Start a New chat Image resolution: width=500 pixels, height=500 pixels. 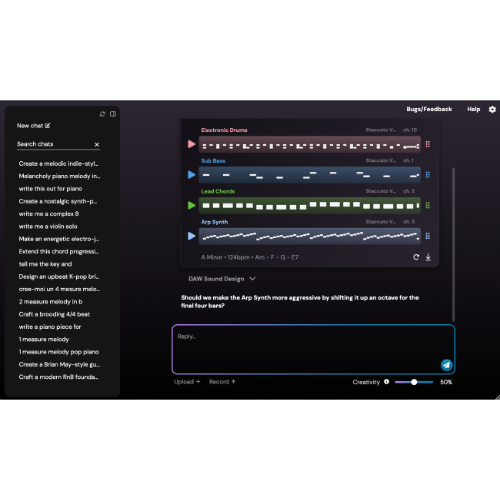[33, 126]
